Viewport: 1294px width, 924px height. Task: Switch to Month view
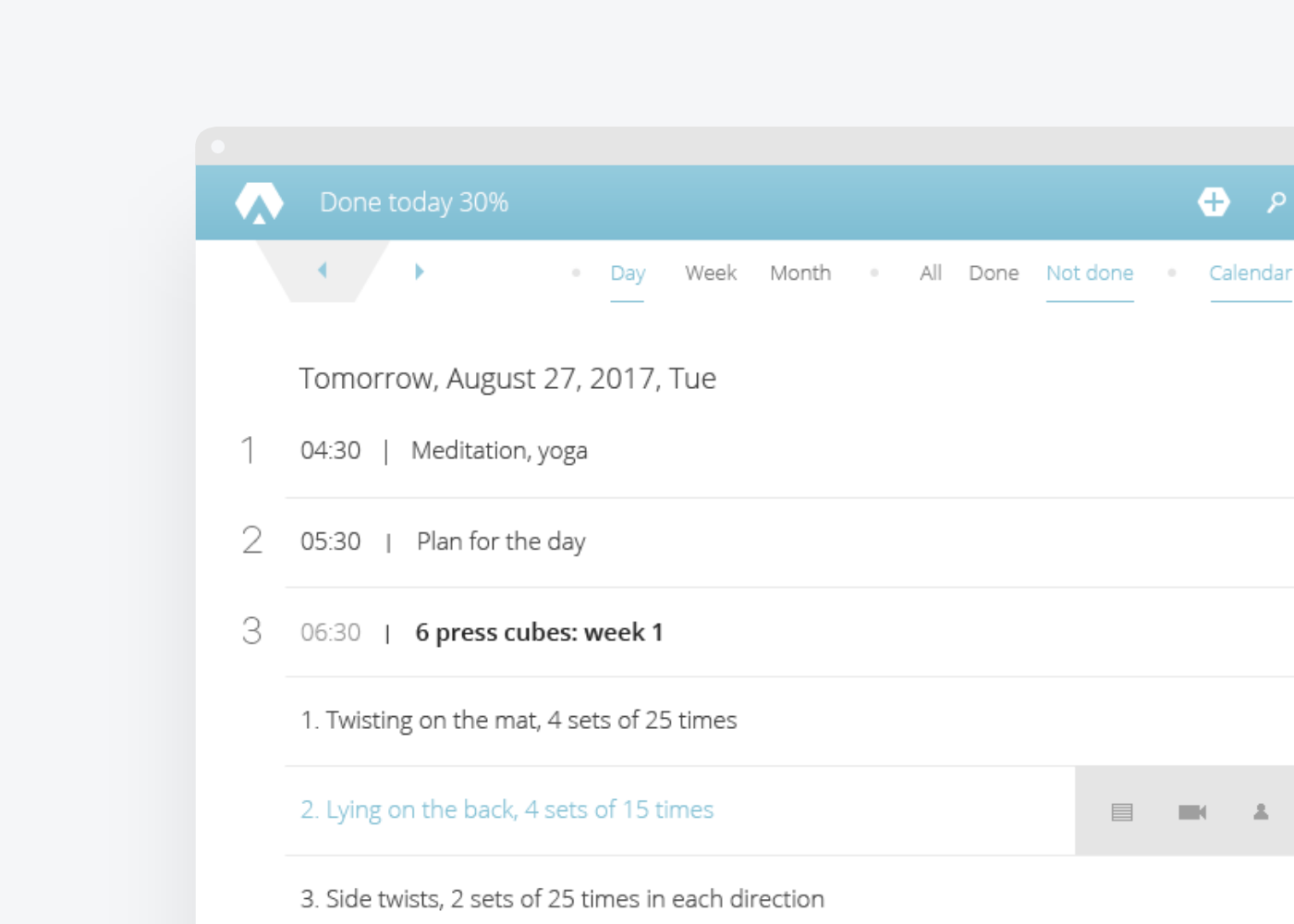800,273
